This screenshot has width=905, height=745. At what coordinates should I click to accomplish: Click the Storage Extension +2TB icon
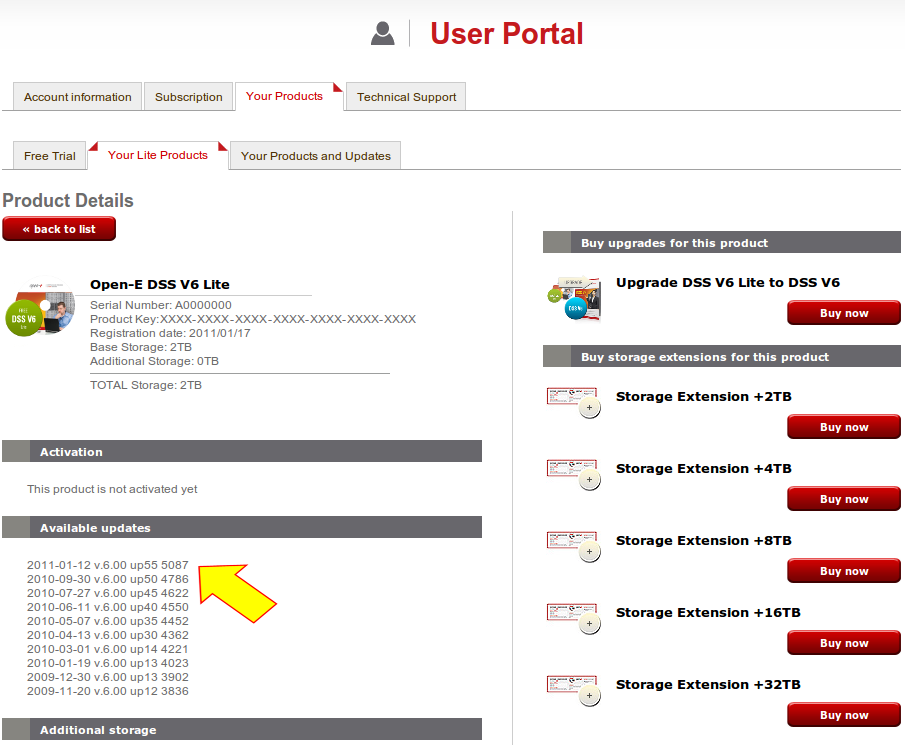coord(574,402)
